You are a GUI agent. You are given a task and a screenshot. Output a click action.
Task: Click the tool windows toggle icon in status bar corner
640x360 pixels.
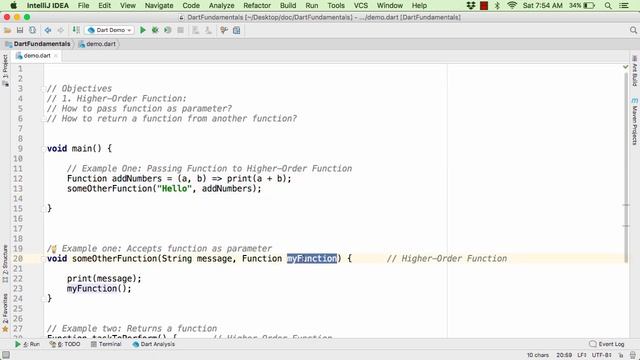5,355
